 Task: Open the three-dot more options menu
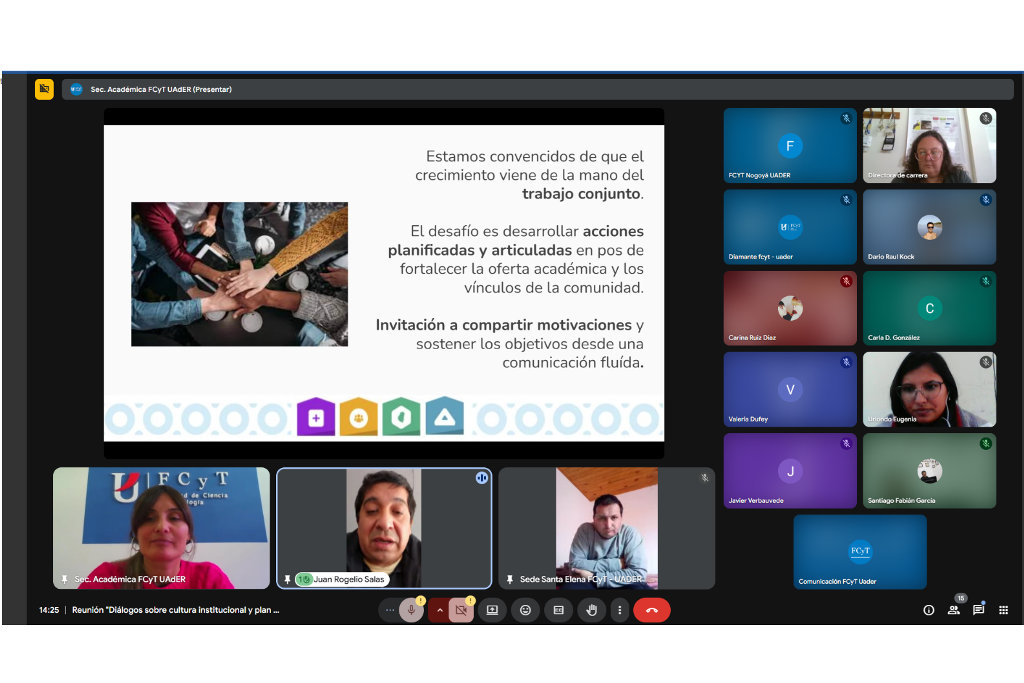point(620,610)
